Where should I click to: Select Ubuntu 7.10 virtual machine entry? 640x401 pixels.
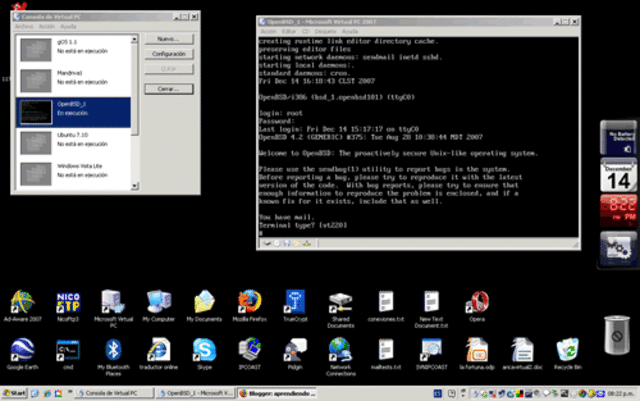click(73, 143)
